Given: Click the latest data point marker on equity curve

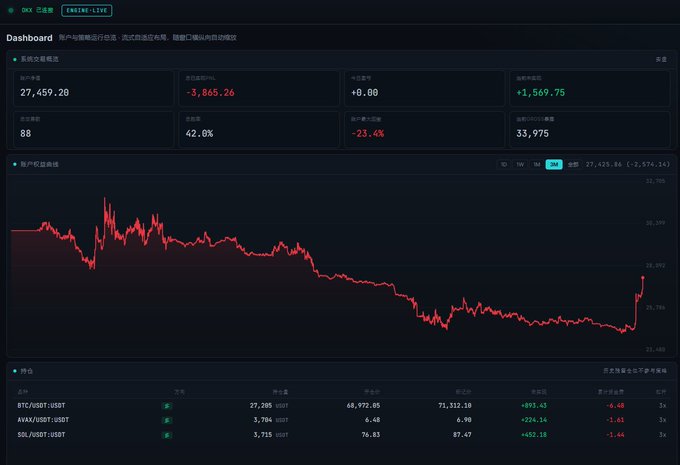Looking at the screenshot, I should click(643, 277).
